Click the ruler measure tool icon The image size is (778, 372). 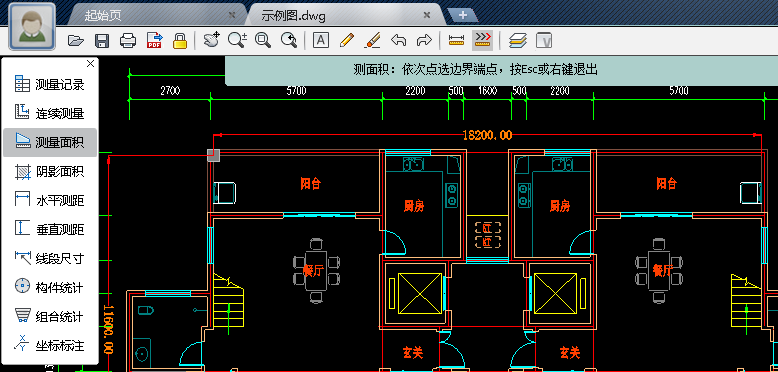(455, 41)
